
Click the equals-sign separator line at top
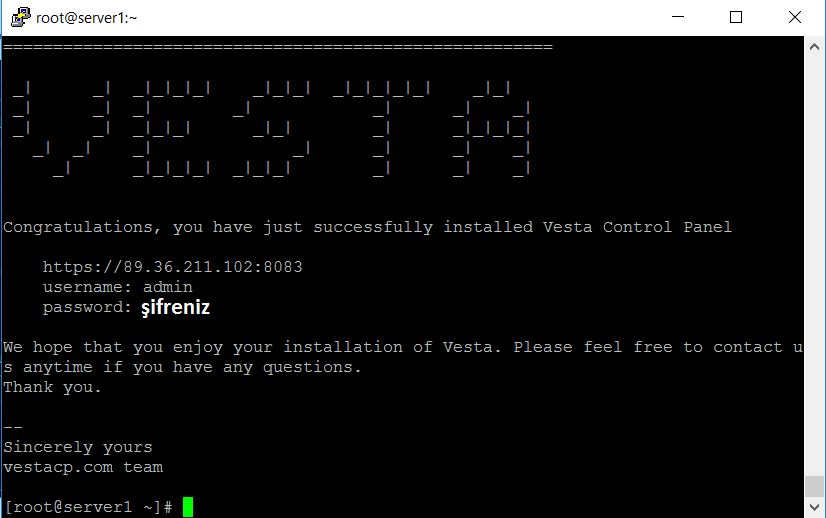(278, 47)
